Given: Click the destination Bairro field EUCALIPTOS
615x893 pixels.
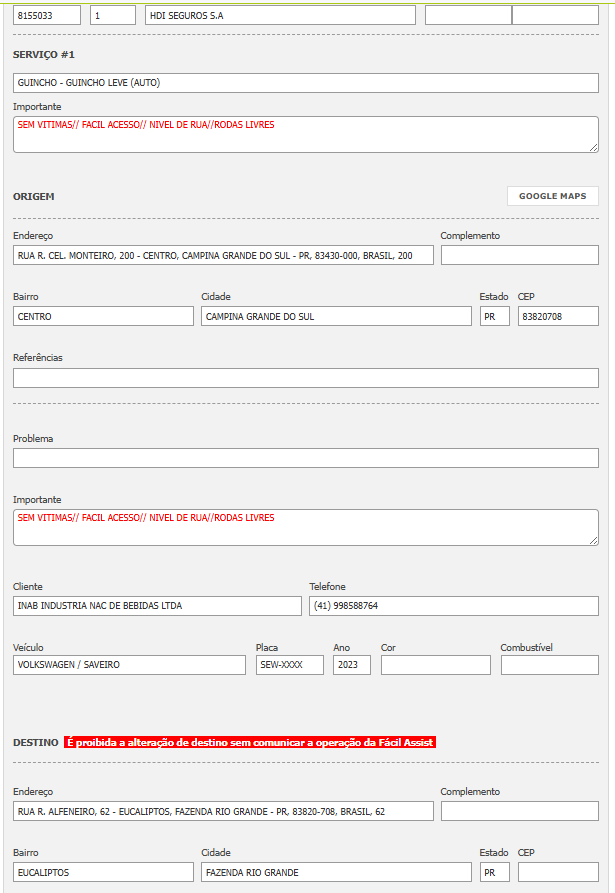Looking at the screenshot, I should tap(103, 872).
